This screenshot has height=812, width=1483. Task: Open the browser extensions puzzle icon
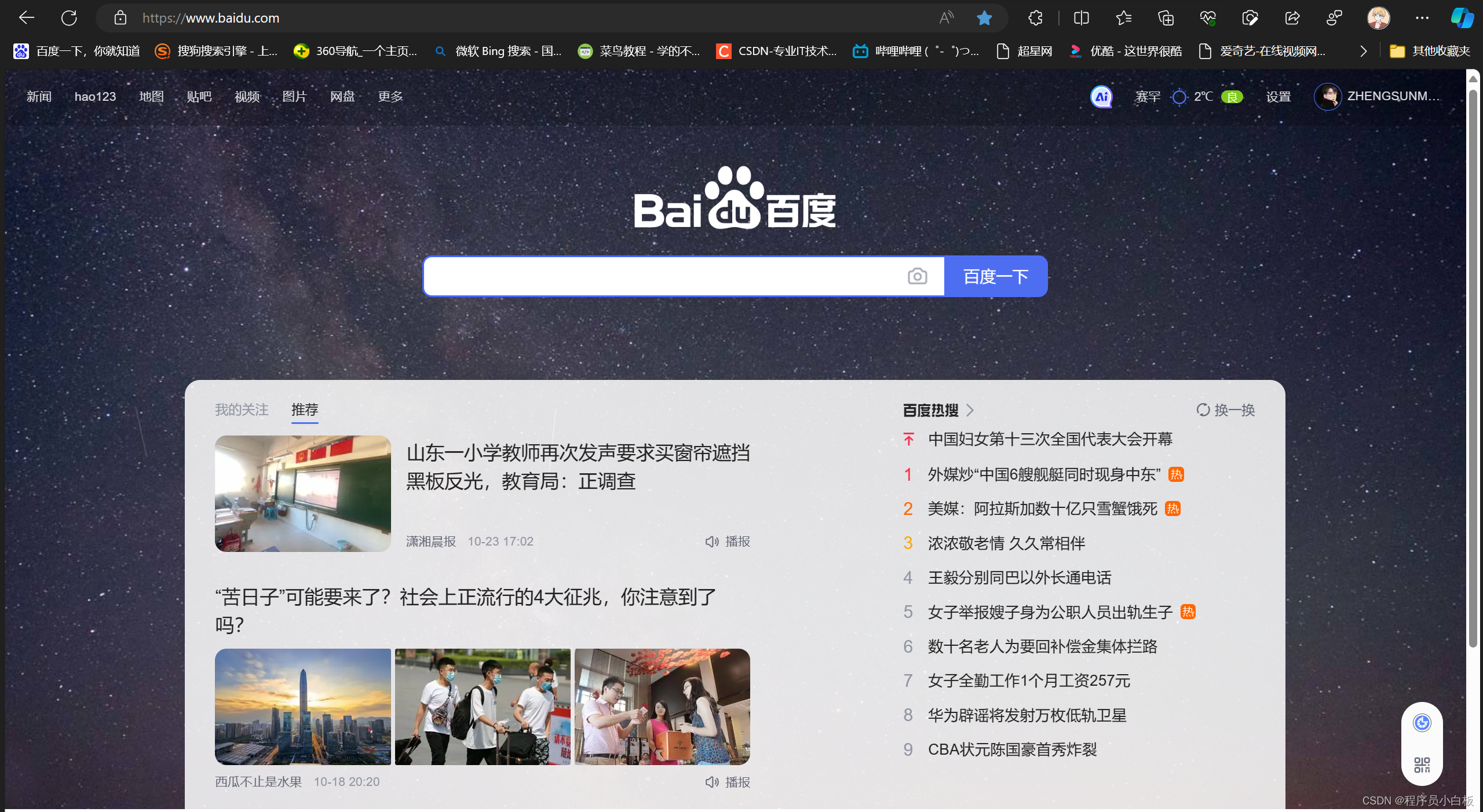1035,18
